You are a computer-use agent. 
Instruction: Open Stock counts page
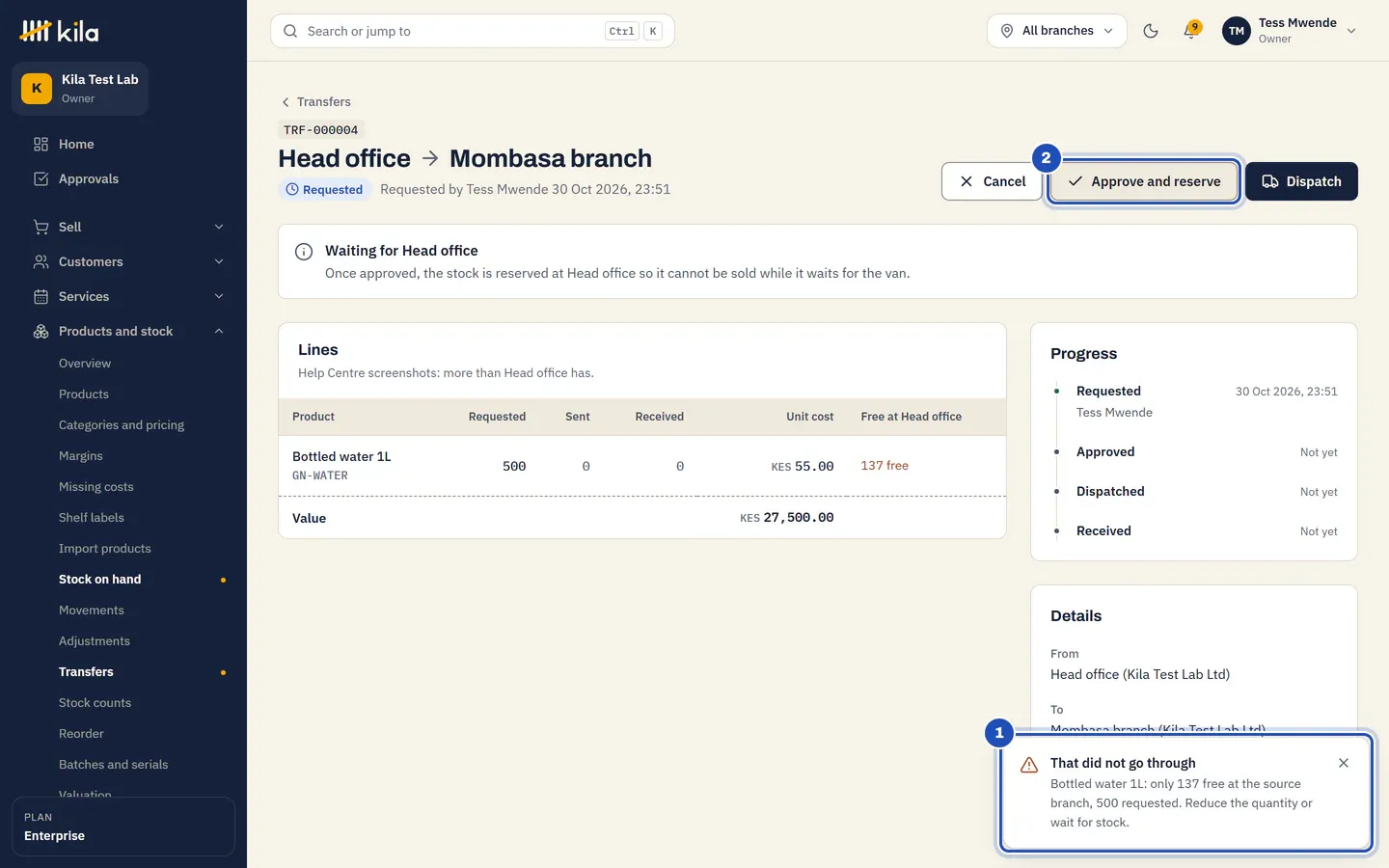pos(95,703)
